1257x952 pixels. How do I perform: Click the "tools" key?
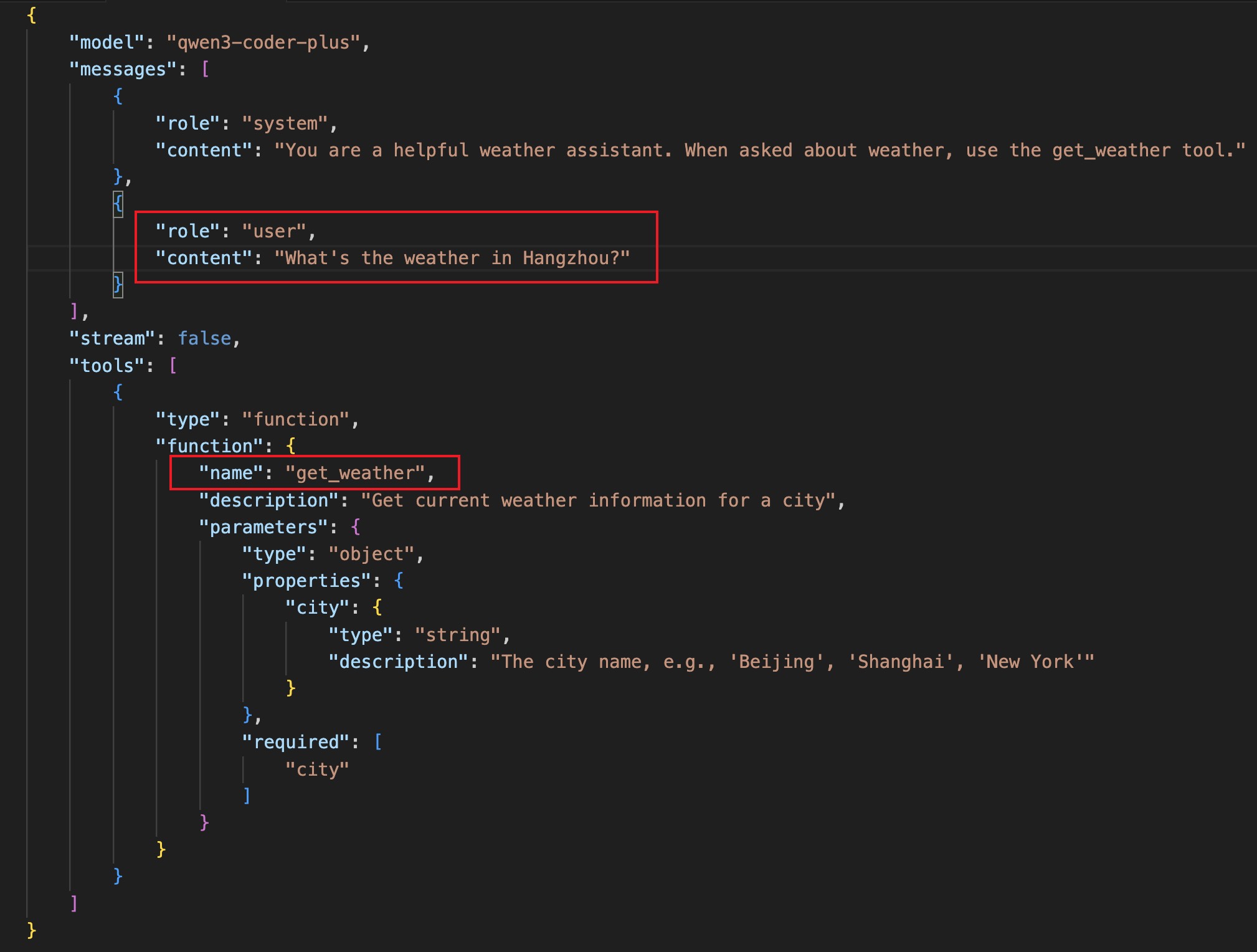(x=107, y=366)
